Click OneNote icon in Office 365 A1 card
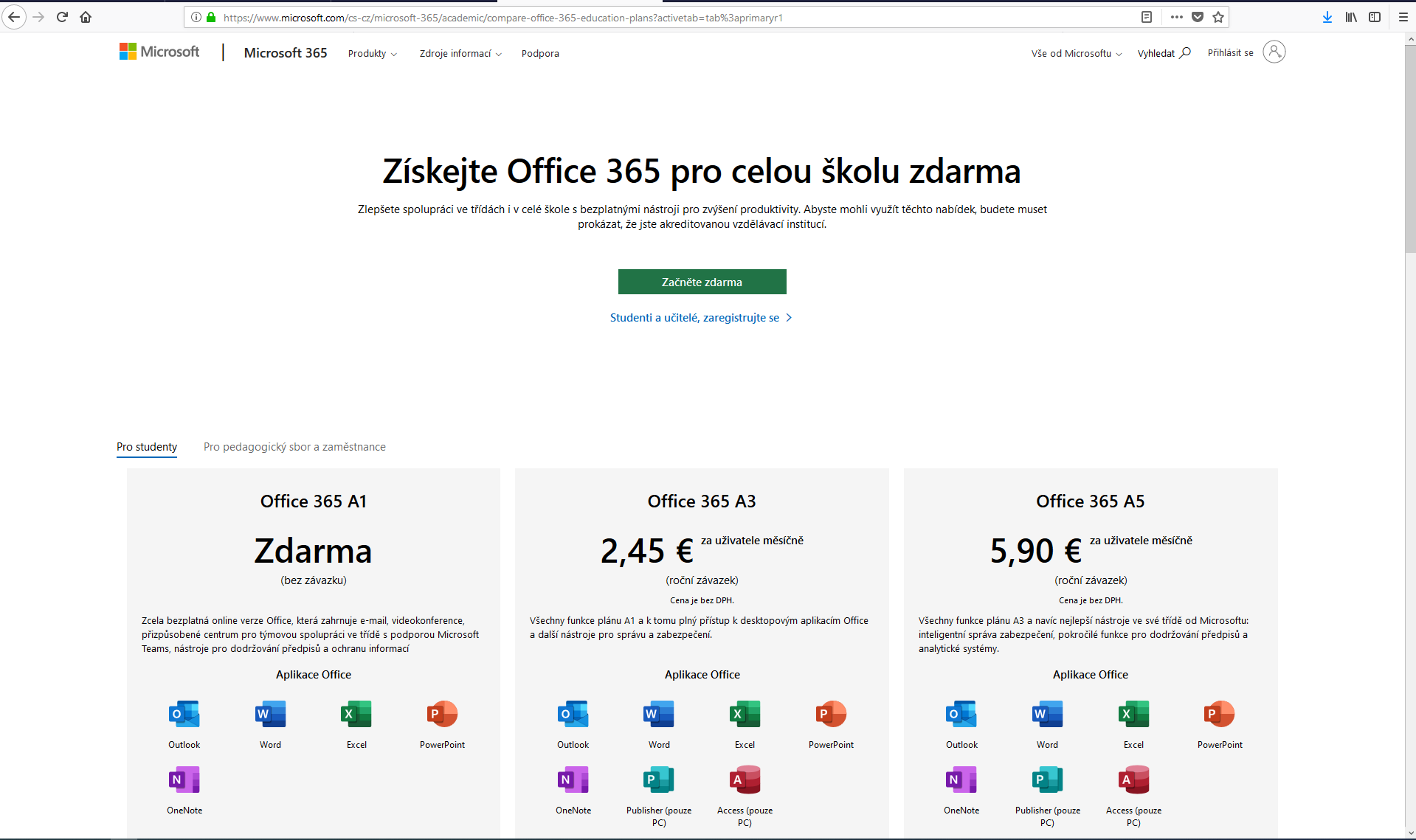Image resolution: width=1416 pixels, height=840 pixels. coord(184,780)
